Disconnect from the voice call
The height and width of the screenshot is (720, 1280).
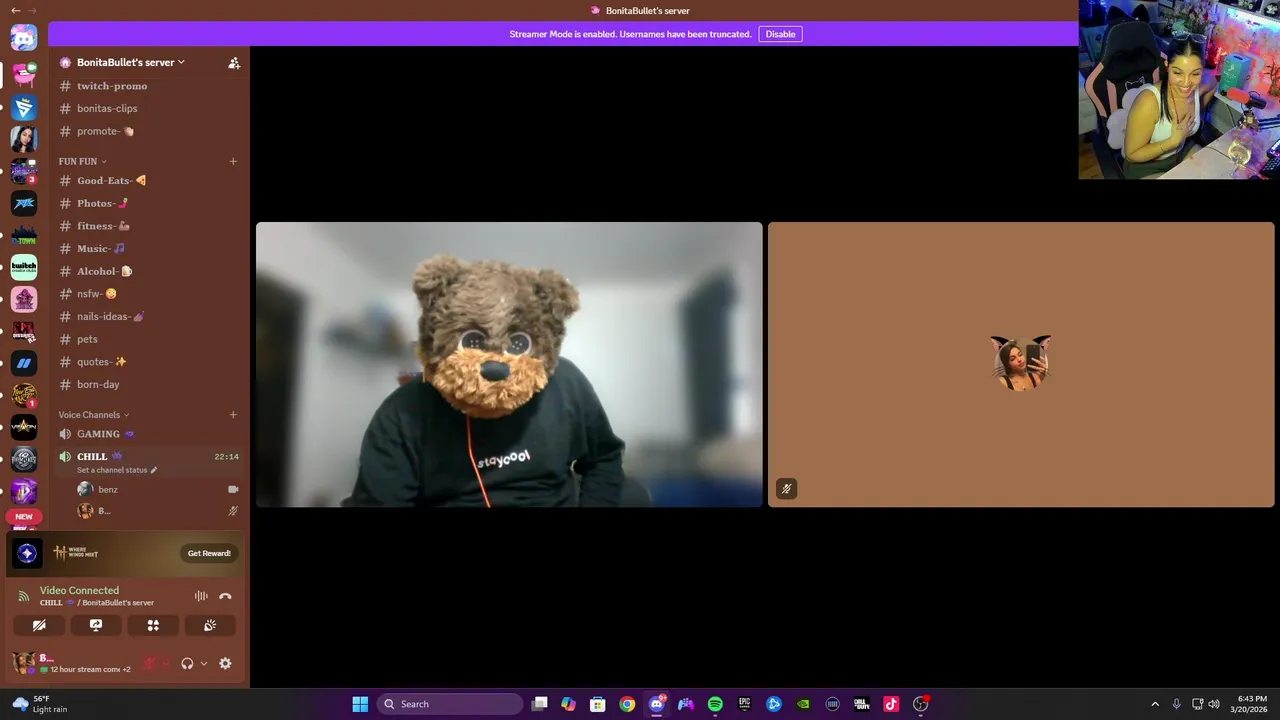tap(225, 596)
